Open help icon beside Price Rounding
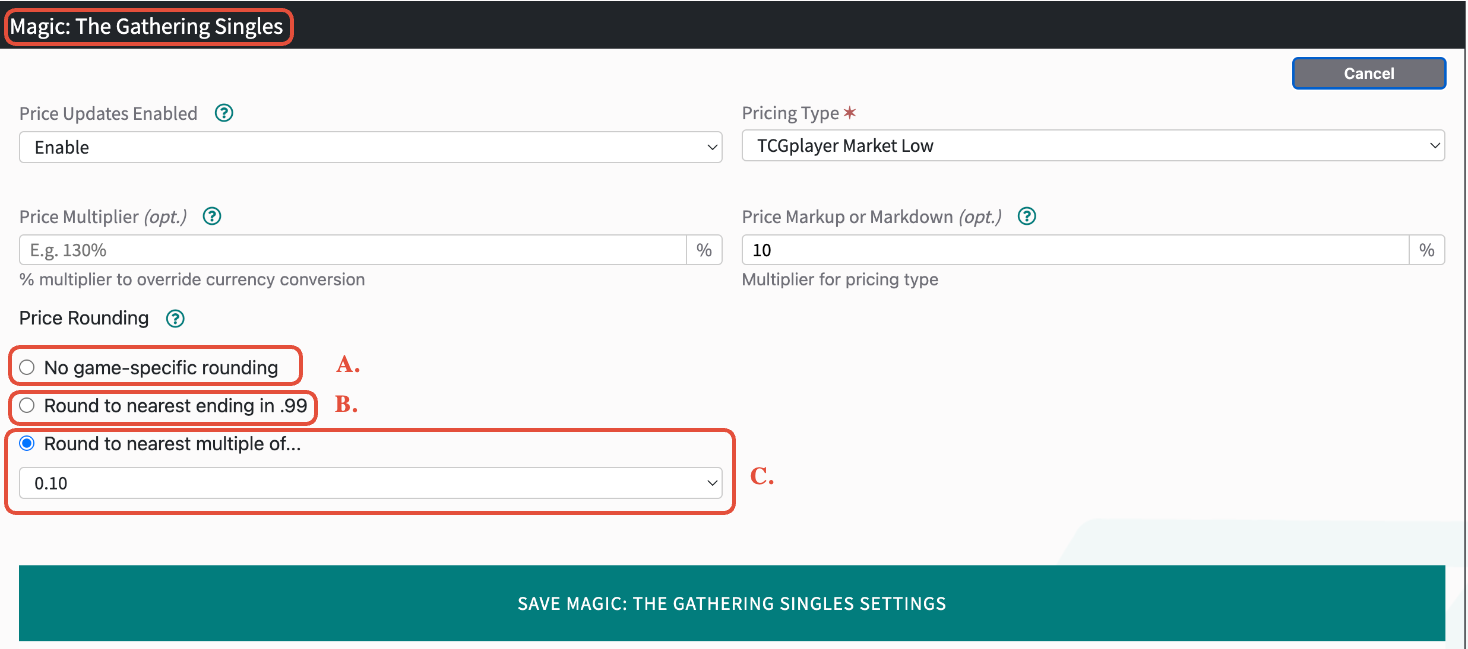 (175, 319)
